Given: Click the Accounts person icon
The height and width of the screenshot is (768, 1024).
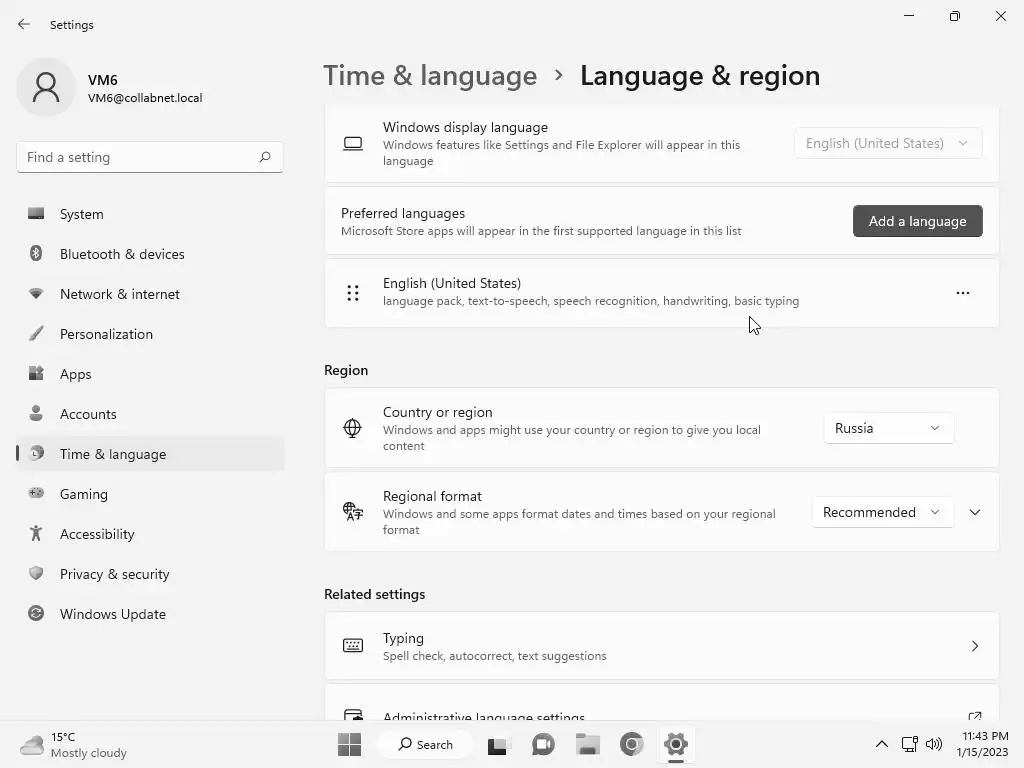Looking at the screenshot, I should click(36, 413).
